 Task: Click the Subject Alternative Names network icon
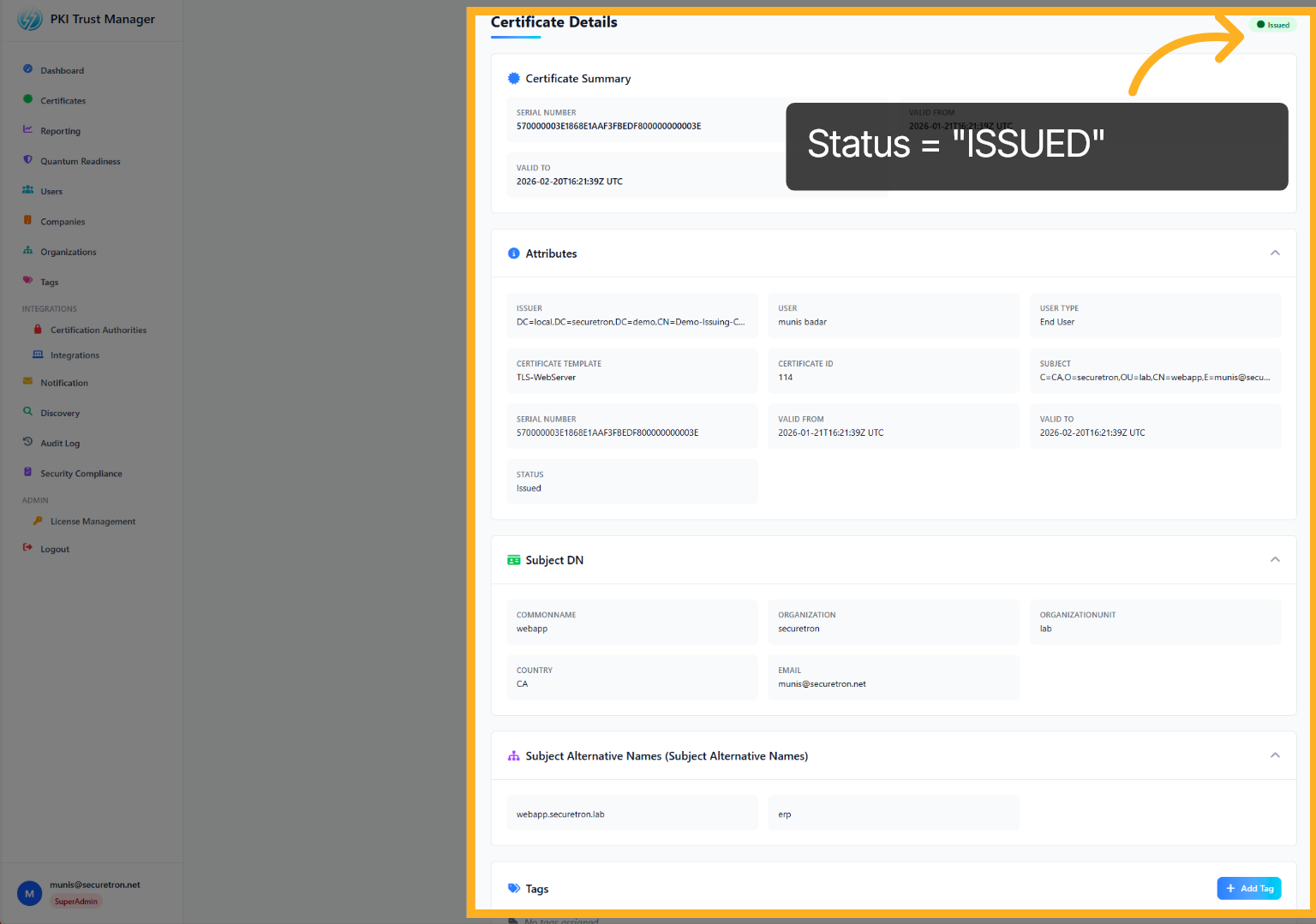tap(514, 756)
